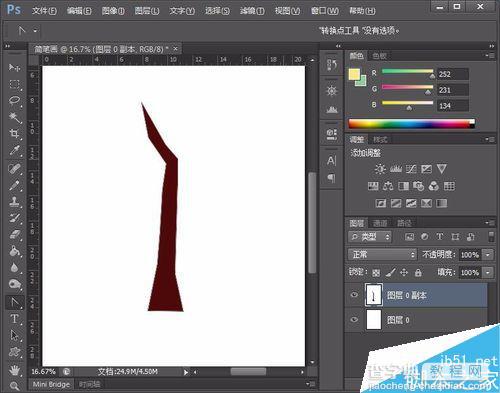Select the Clone Stamp tool
500x393 pixels.
(x=14, y=202)
